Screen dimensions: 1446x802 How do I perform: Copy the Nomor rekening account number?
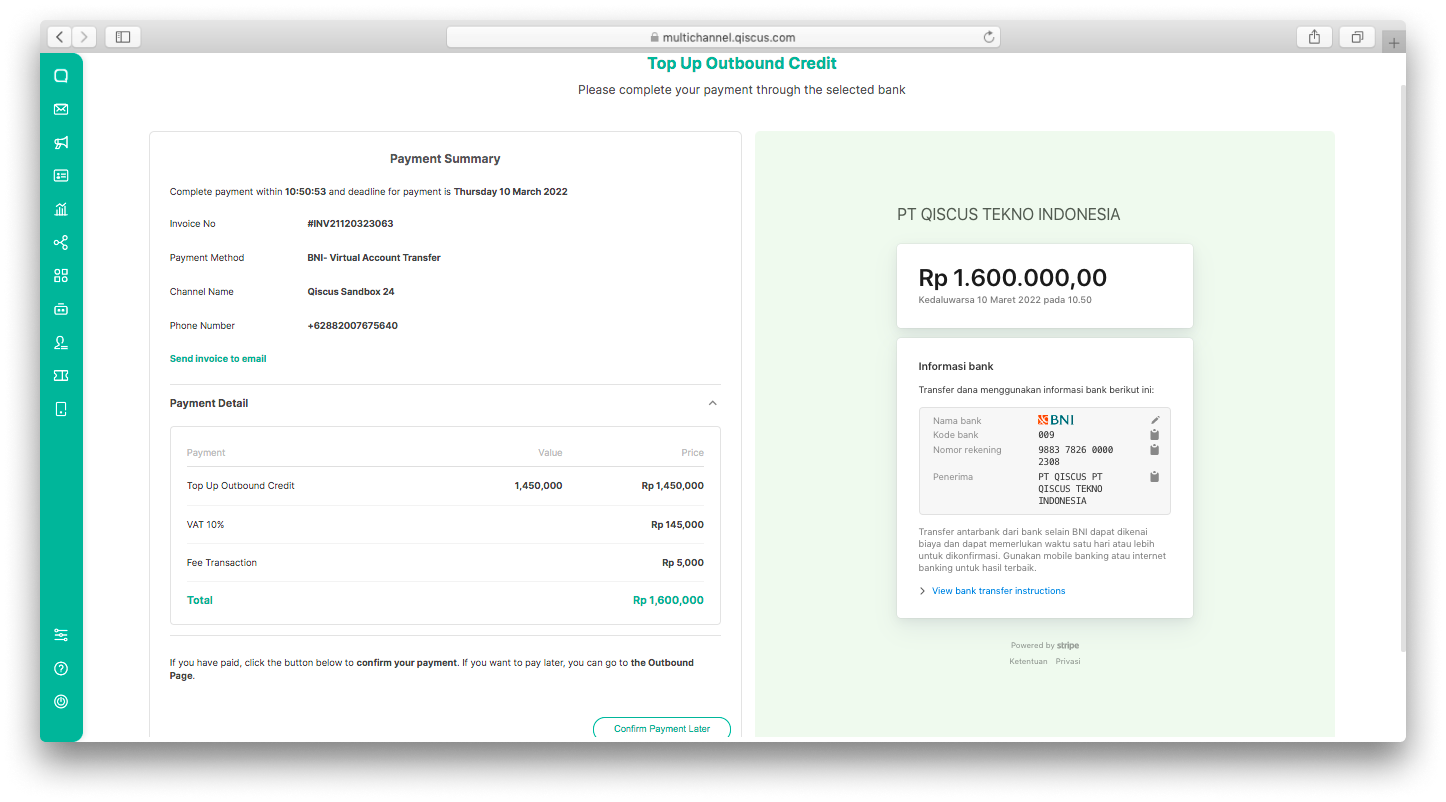[1154, 449]
